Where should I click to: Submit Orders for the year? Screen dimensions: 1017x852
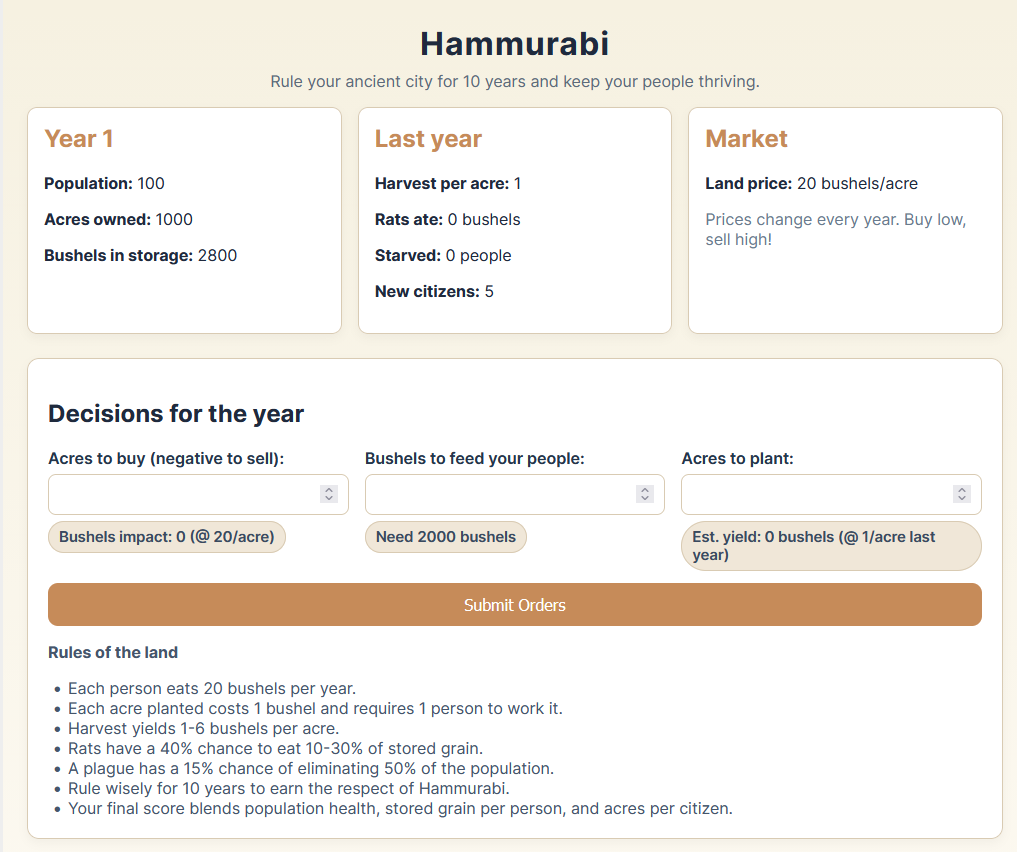(514, 605)
